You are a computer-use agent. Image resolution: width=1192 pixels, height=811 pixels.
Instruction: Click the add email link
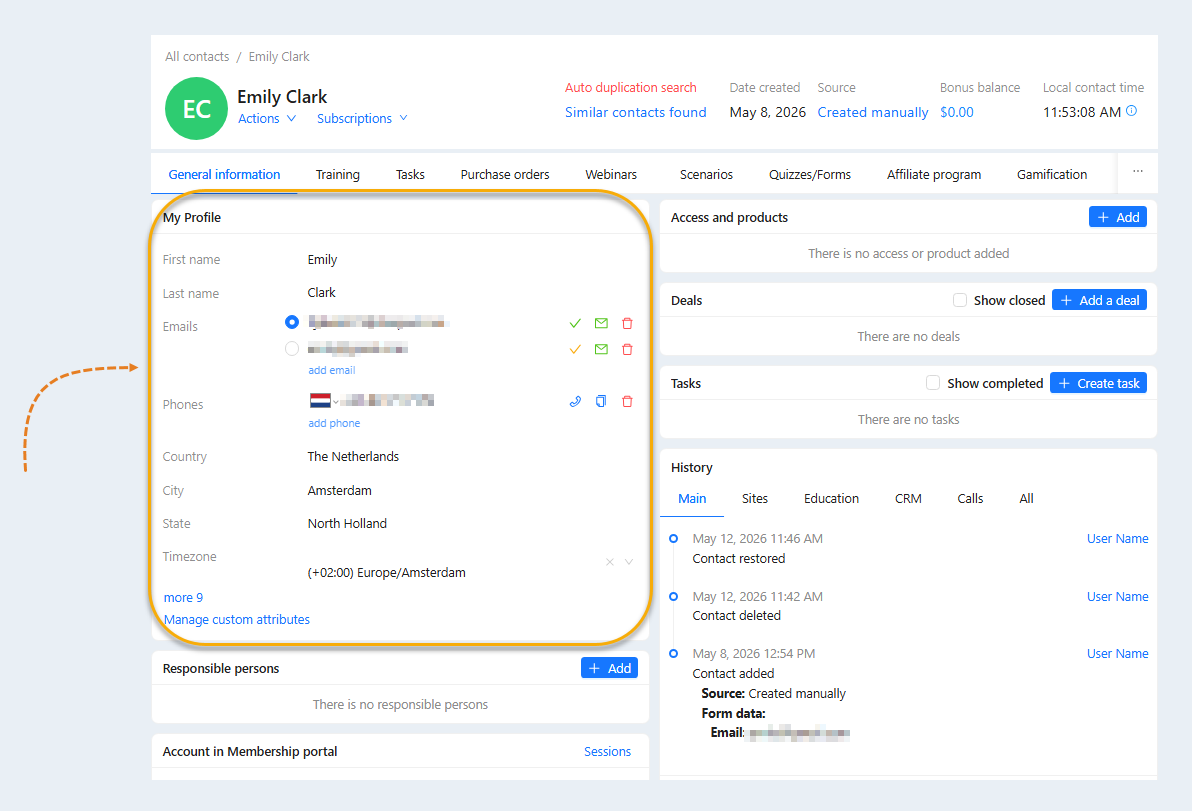coord(331,370)
